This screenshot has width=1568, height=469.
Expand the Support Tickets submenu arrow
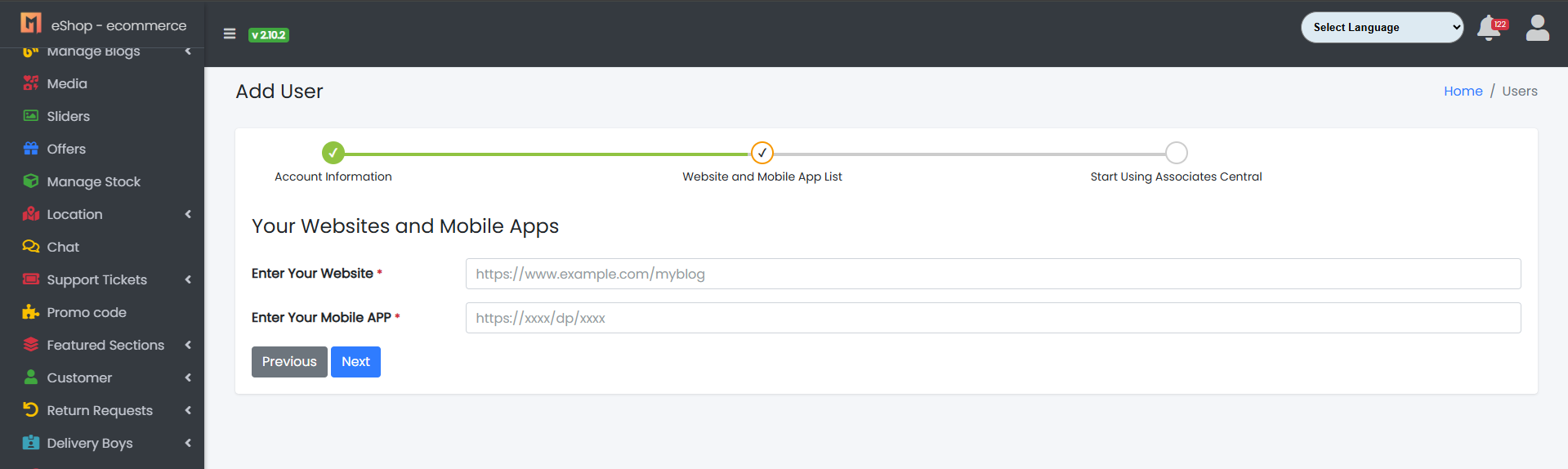pyautogui.click(x=188, y=279)
